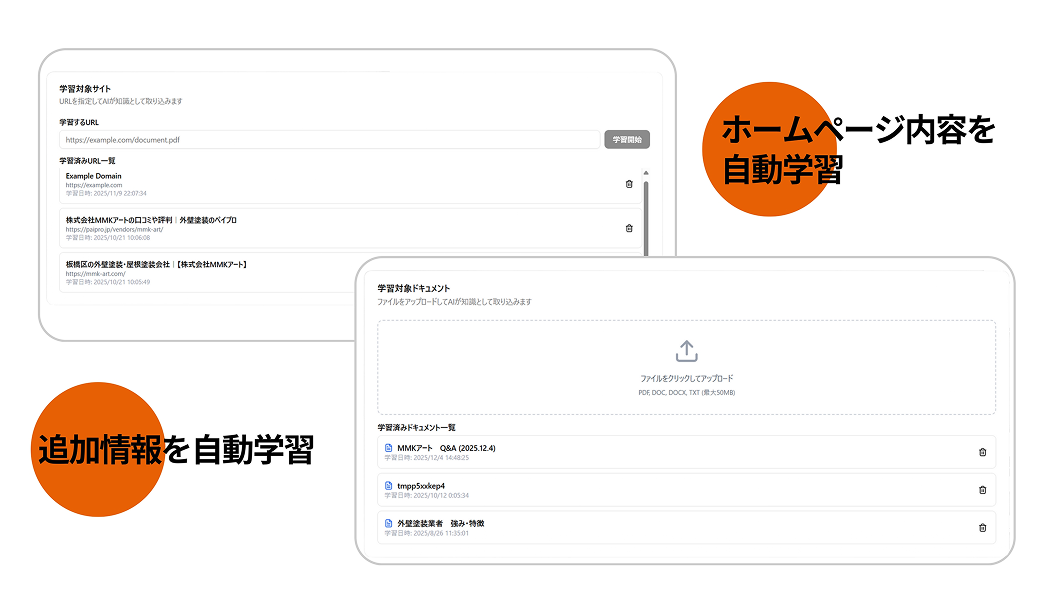
Task: Select the 板橋区の外壁塗装 entry title
Action: pos(155,266)
